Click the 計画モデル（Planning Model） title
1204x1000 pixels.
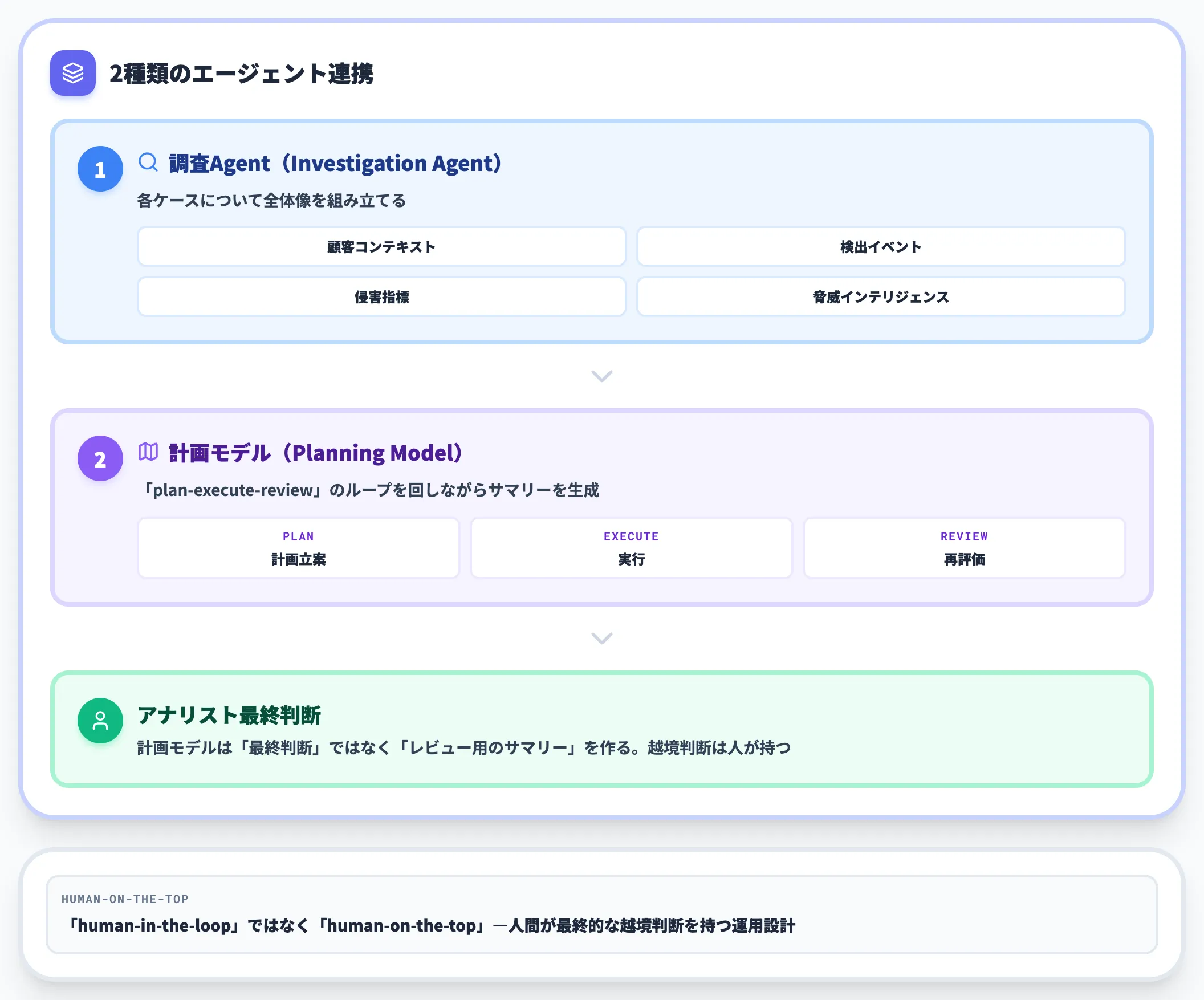tap(316, 453)
